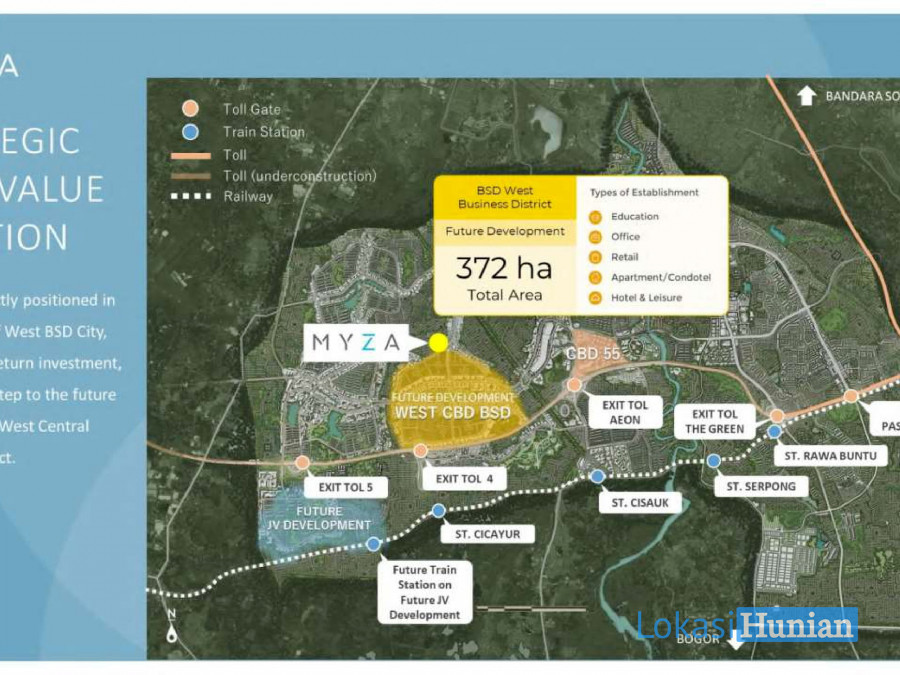The image size is (900, 675).
Task: Select the Apartment/Condotel icon
Action: click(595, 278)
